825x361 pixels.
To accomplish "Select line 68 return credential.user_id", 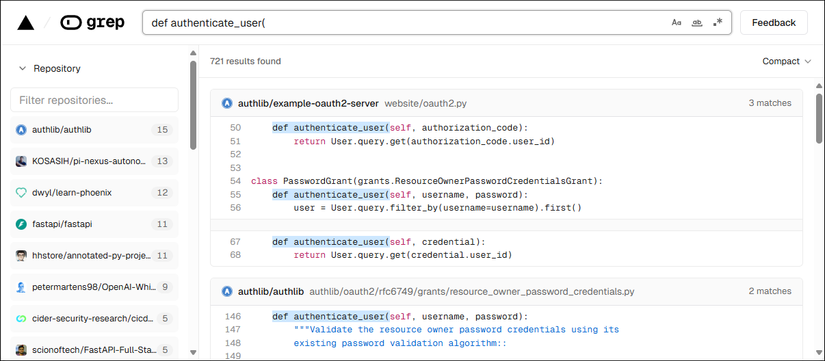I will pyautogui.click(x=403, y=255).
